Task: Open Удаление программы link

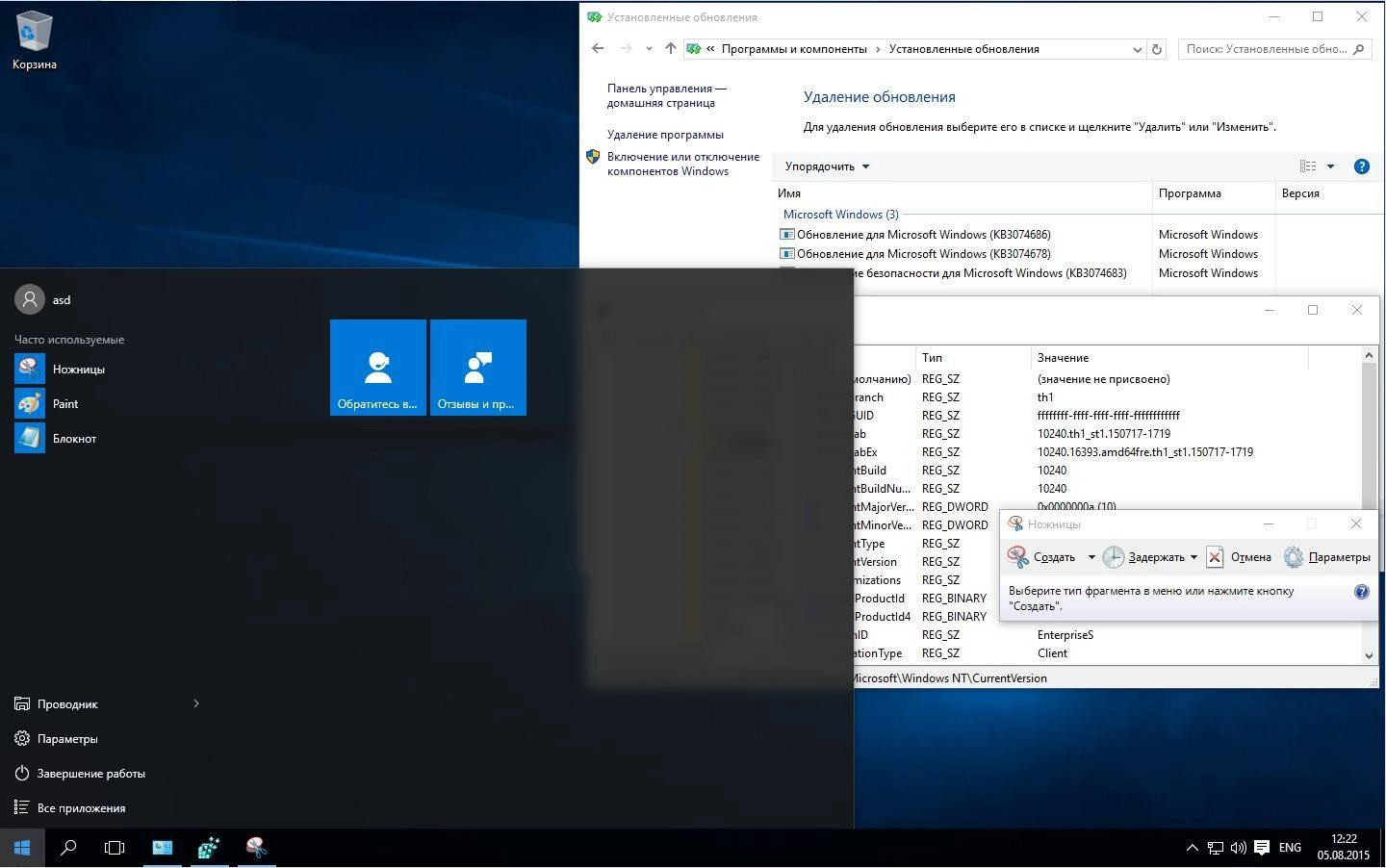Action: (x=665, y=135)
